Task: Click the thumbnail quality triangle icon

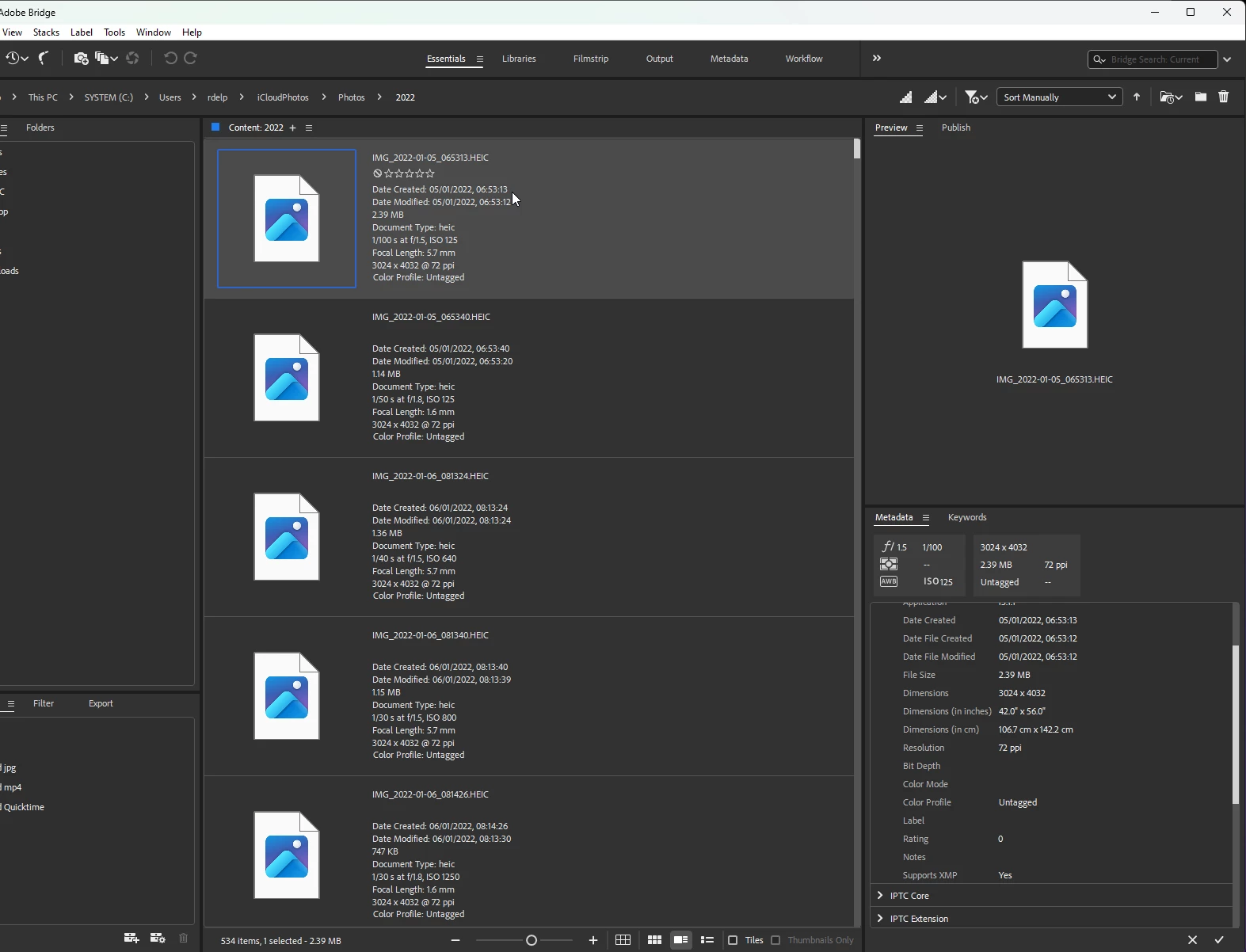Action: (x=906, y=97)
